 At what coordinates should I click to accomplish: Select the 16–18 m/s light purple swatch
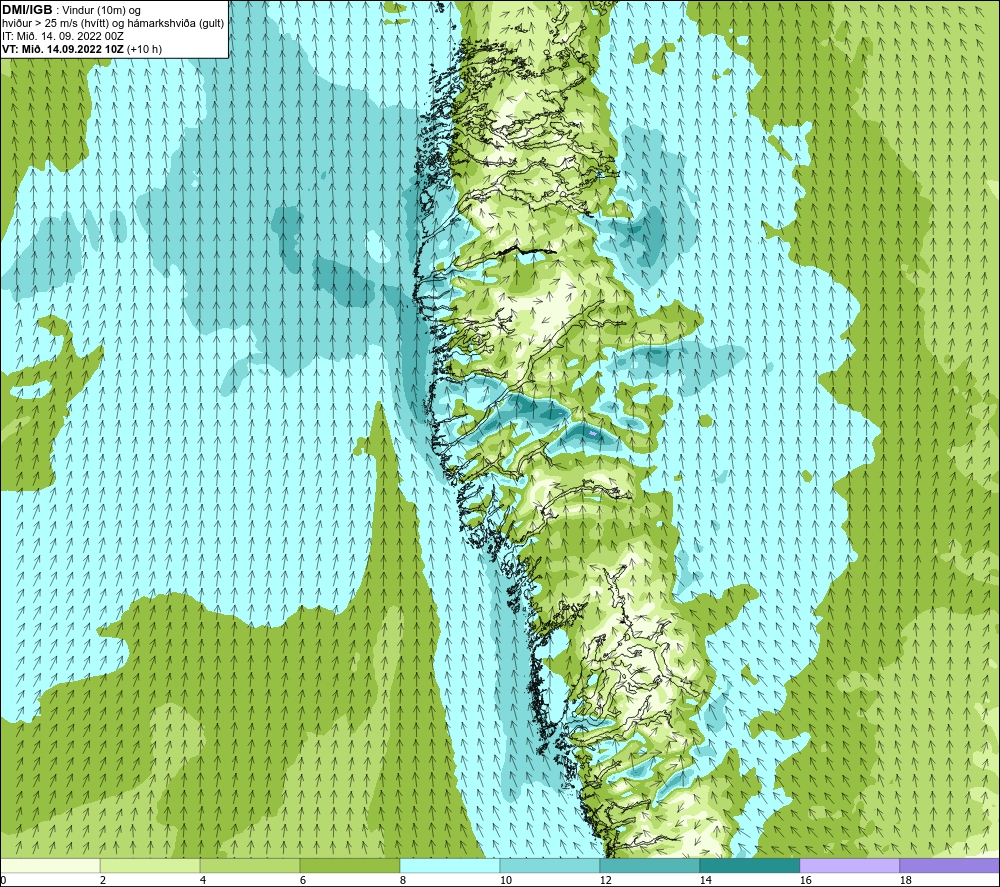pyautogui.click(x=849, y=865)
